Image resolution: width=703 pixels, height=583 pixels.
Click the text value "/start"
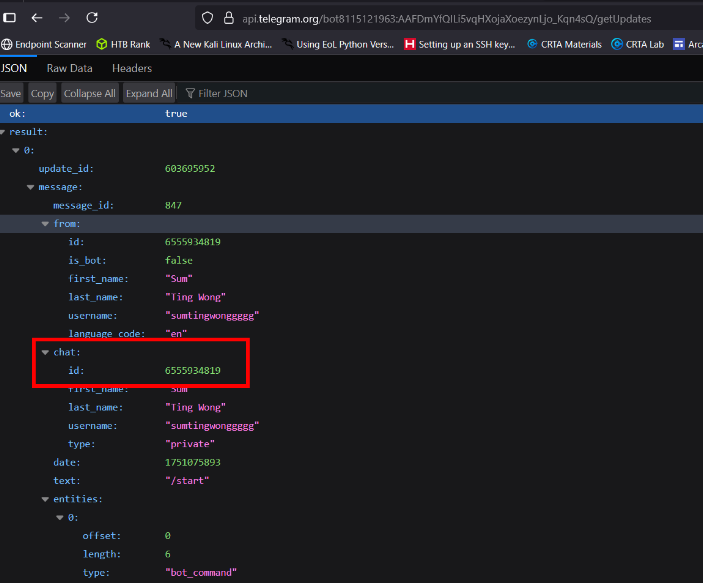click(187, 481)
